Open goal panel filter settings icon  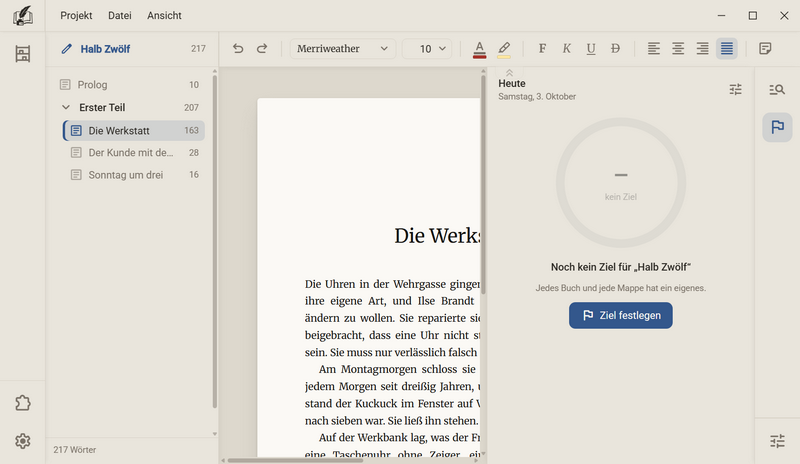(735, 89)
